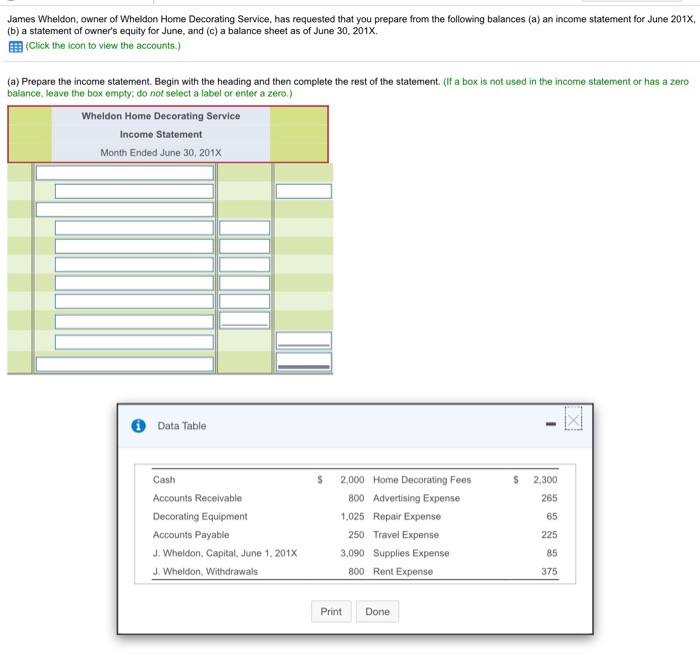
Task: Click the total expenses amount box
Action: coord(304,341)
